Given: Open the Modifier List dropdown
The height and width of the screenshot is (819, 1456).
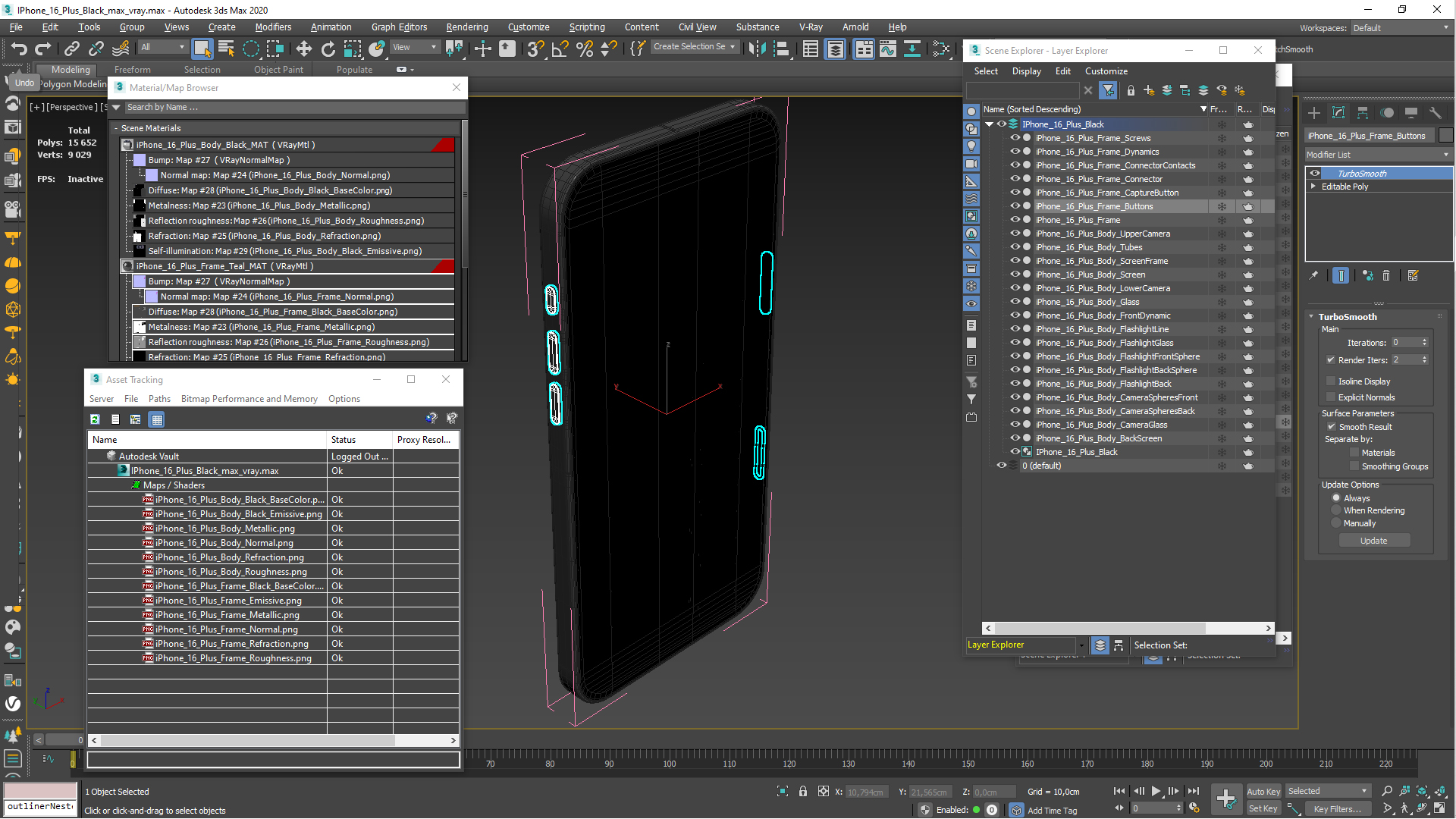Looking at the screenshot, I should (1378, 155).
